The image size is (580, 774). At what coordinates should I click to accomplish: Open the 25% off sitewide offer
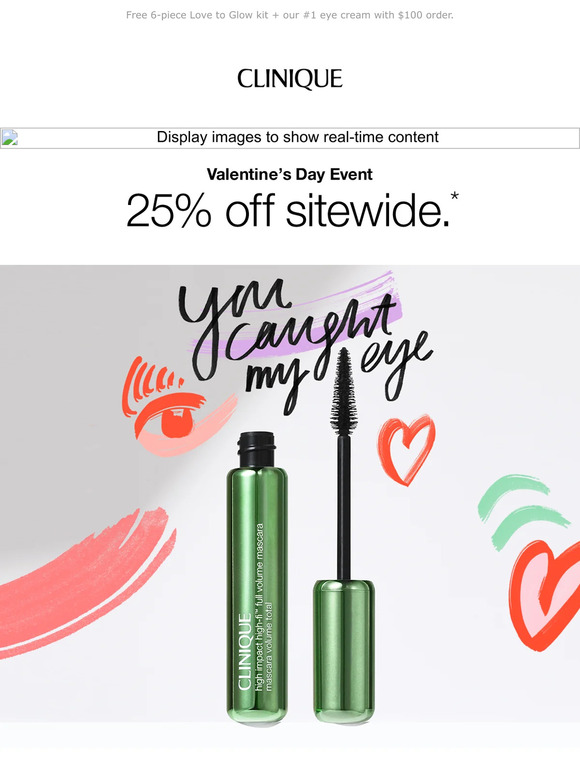[x=288, y=210]
